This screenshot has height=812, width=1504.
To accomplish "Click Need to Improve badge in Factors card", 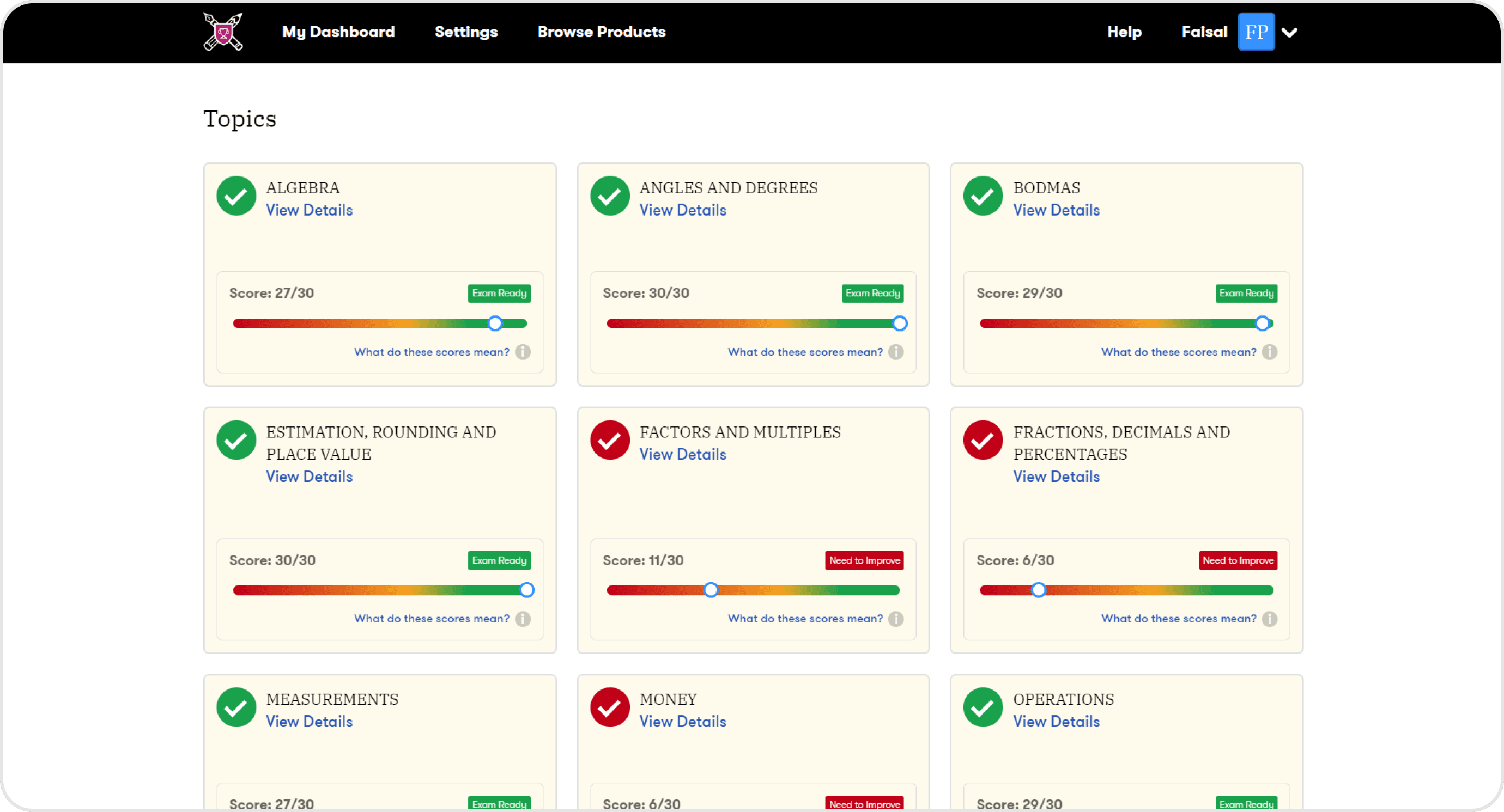I will [x=864, y=560].
